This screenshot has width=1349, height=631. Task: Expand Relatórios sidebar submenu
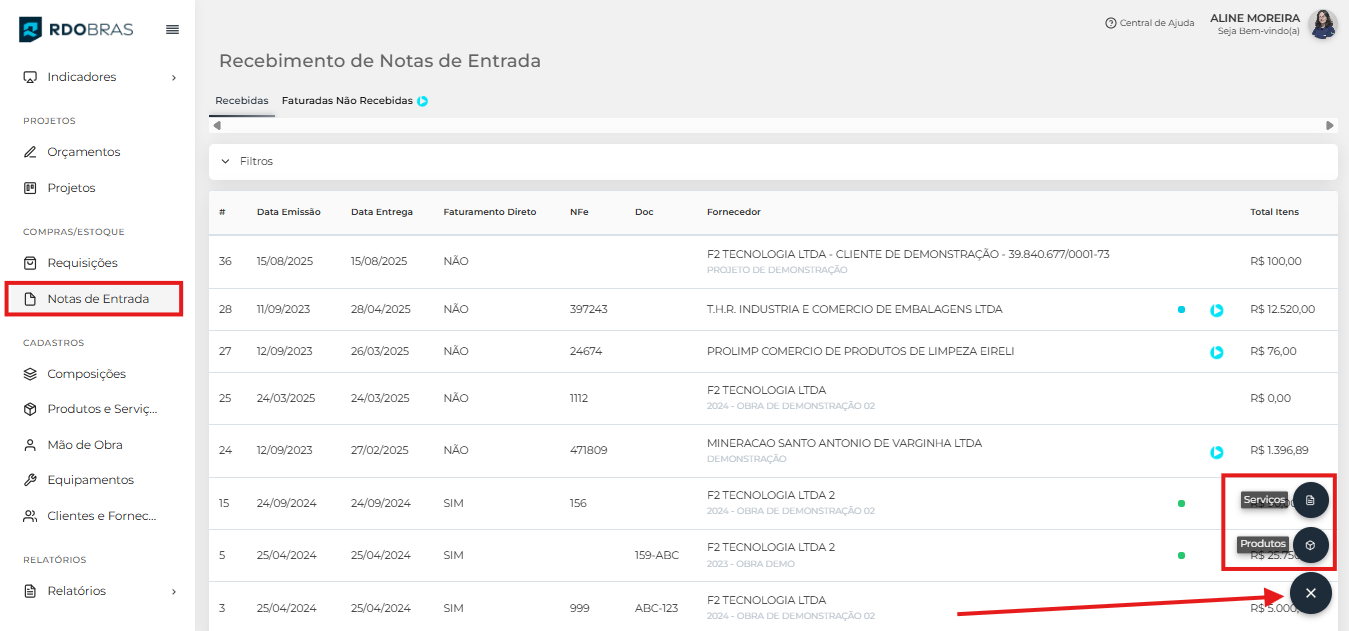[173, 591]
